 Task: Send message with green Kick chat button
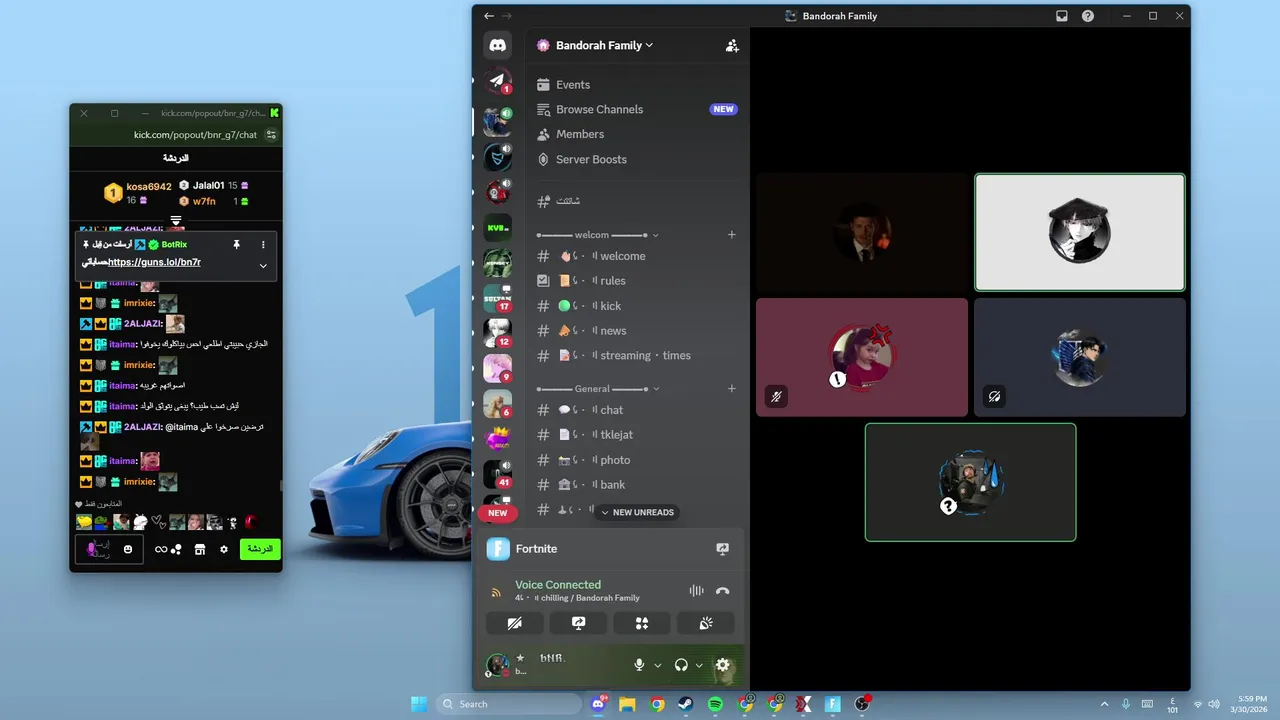(x=260, y=549)
